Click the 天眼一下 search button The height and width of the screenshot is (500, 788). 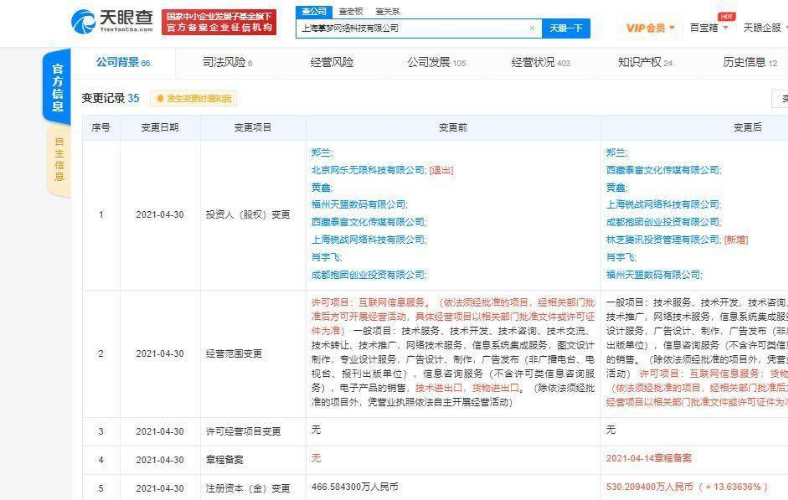pos(566,28)
